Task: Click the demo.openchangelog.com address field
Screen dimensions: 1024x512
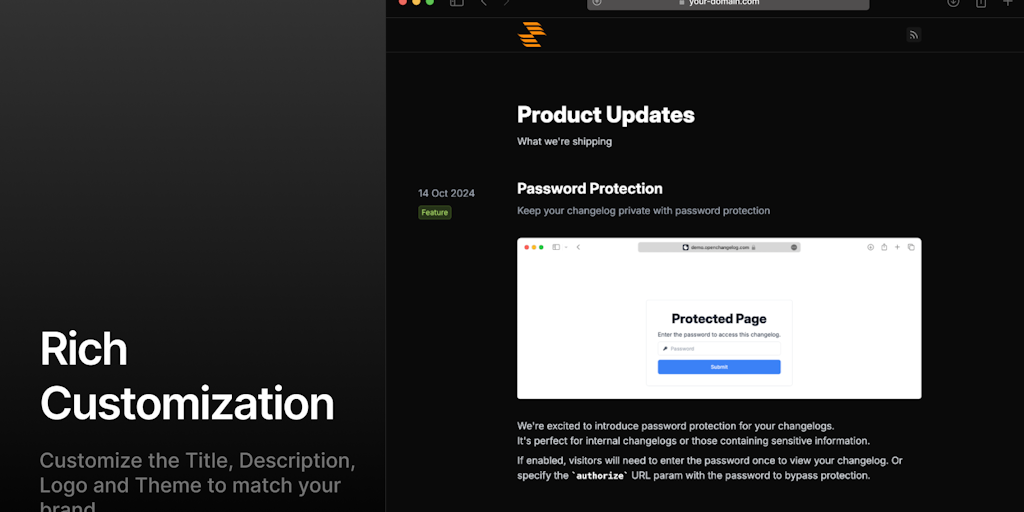Action: click(718, 247)
